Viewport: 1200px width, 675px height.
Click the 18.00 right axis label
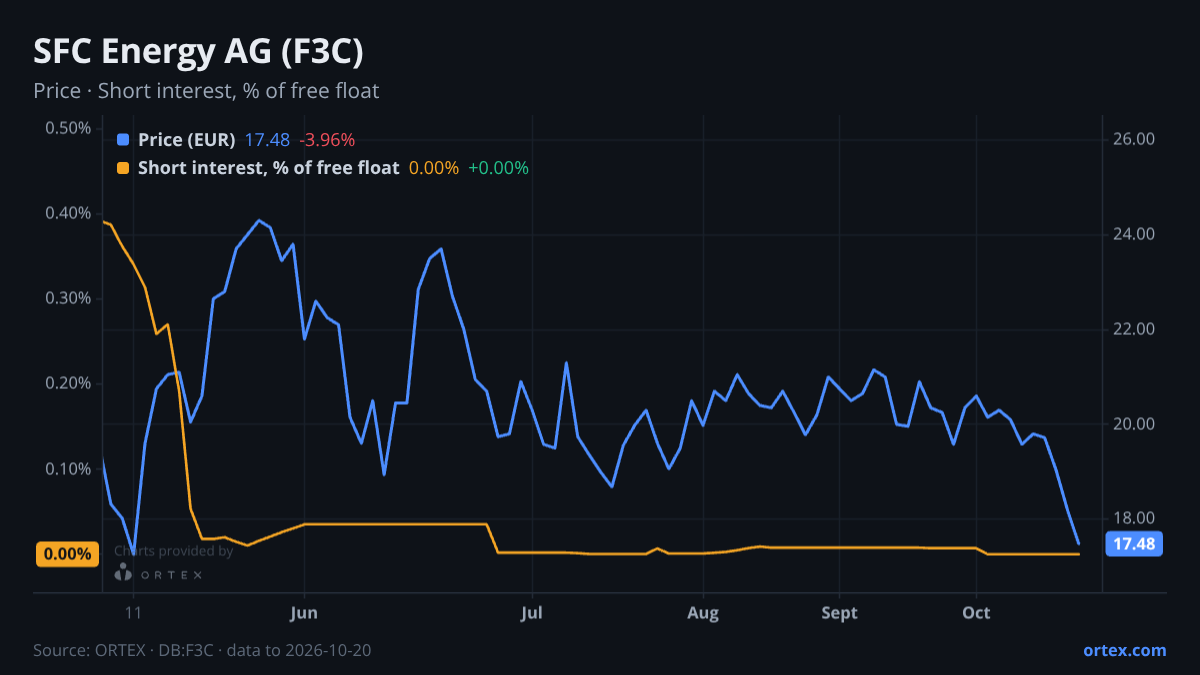1134,518
